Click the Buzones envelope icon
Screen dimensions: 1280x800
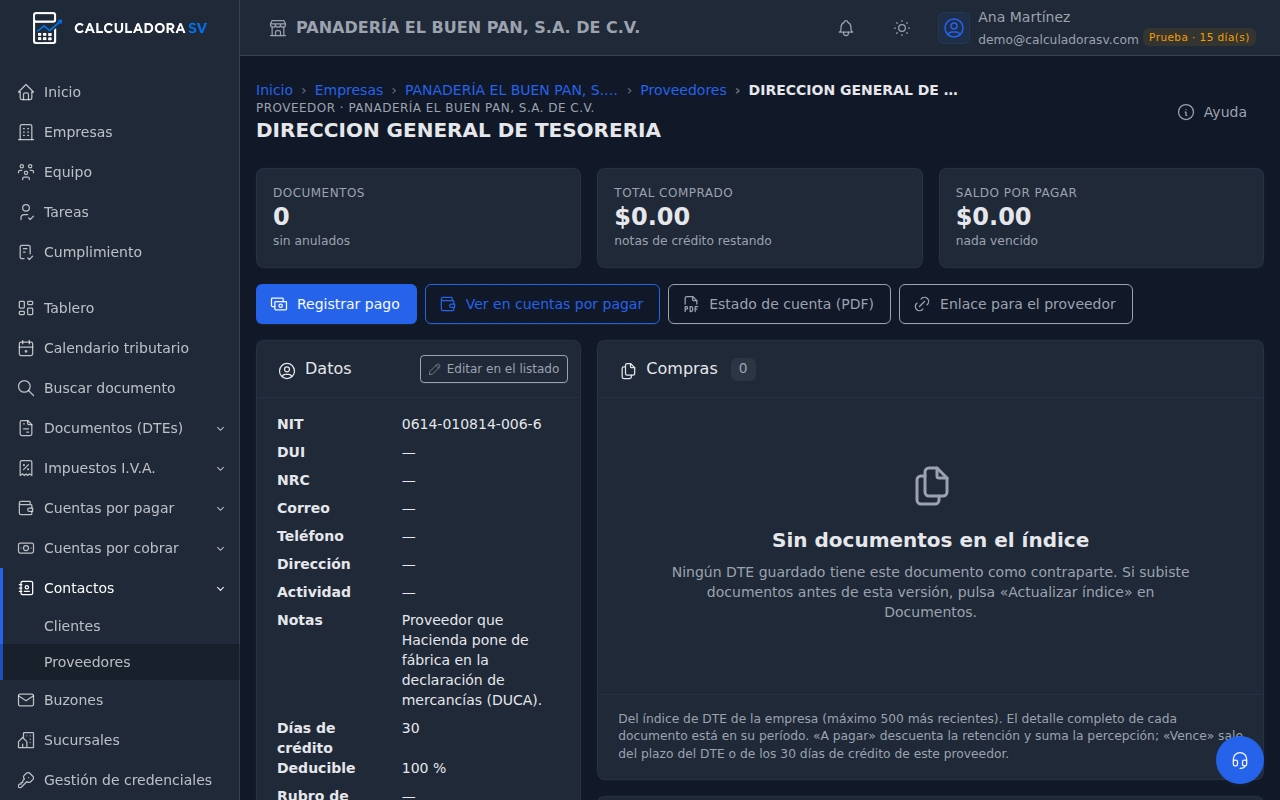26,700
